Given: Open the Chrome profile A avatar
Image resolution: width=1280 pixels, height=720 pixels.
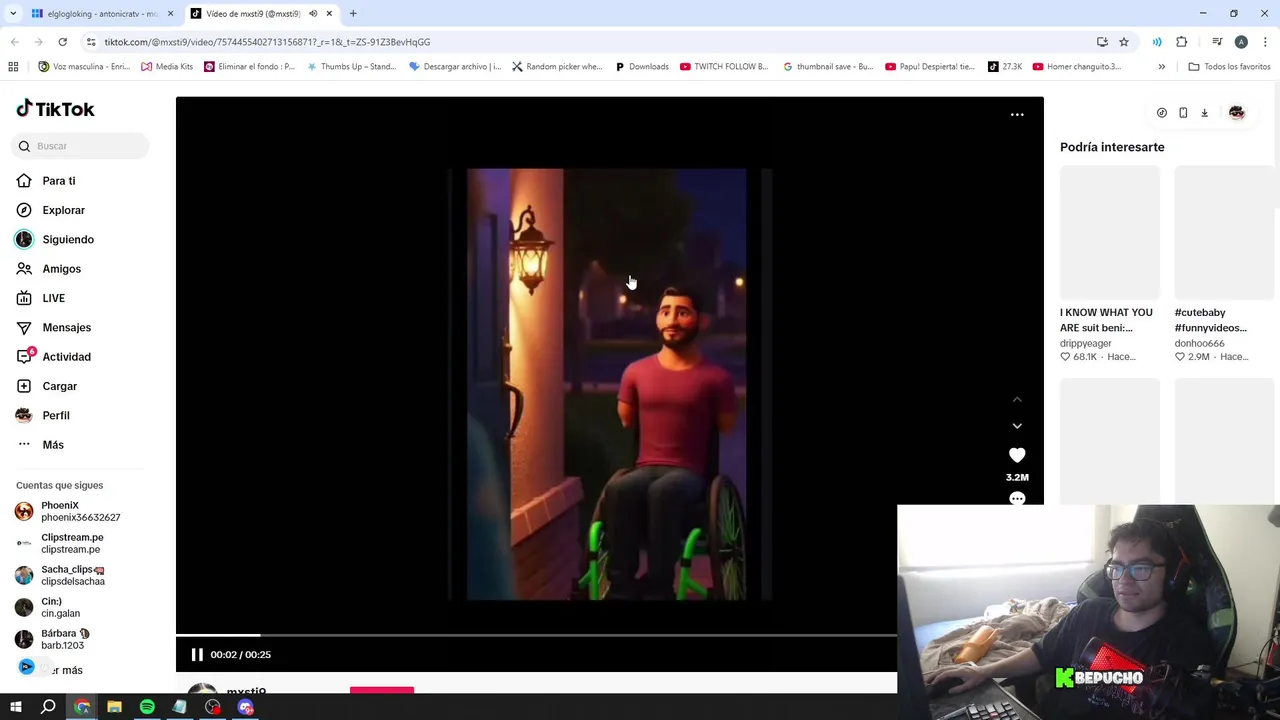Looking at the screenshot, I should (x=1241, y=42).
